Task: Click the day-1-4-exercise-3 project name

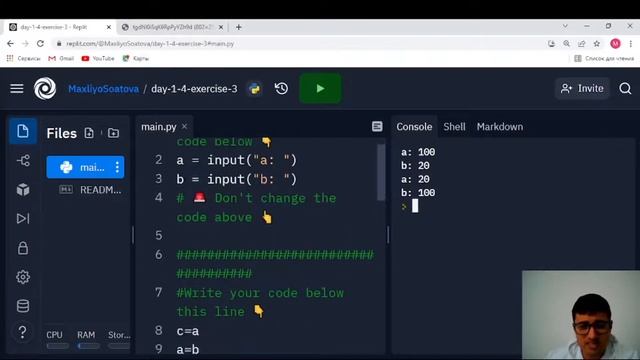Action: tap(194, 89)
